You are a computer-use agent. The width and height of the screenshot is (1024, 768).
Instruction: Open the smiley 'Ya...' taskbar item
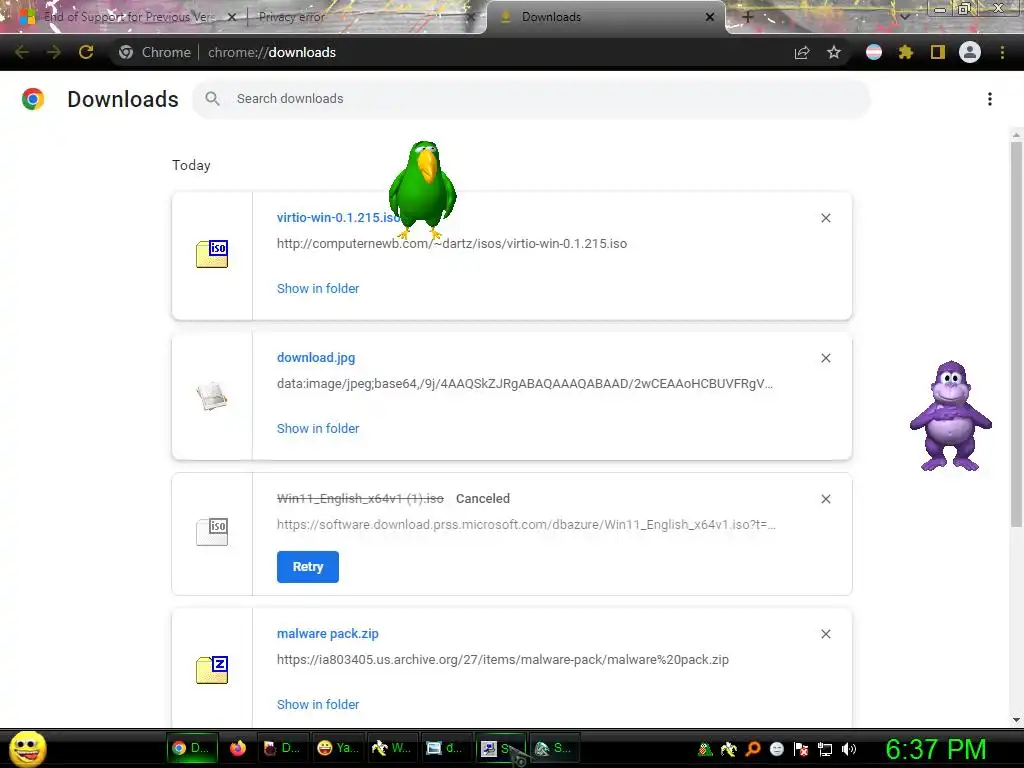click(338, 748)
